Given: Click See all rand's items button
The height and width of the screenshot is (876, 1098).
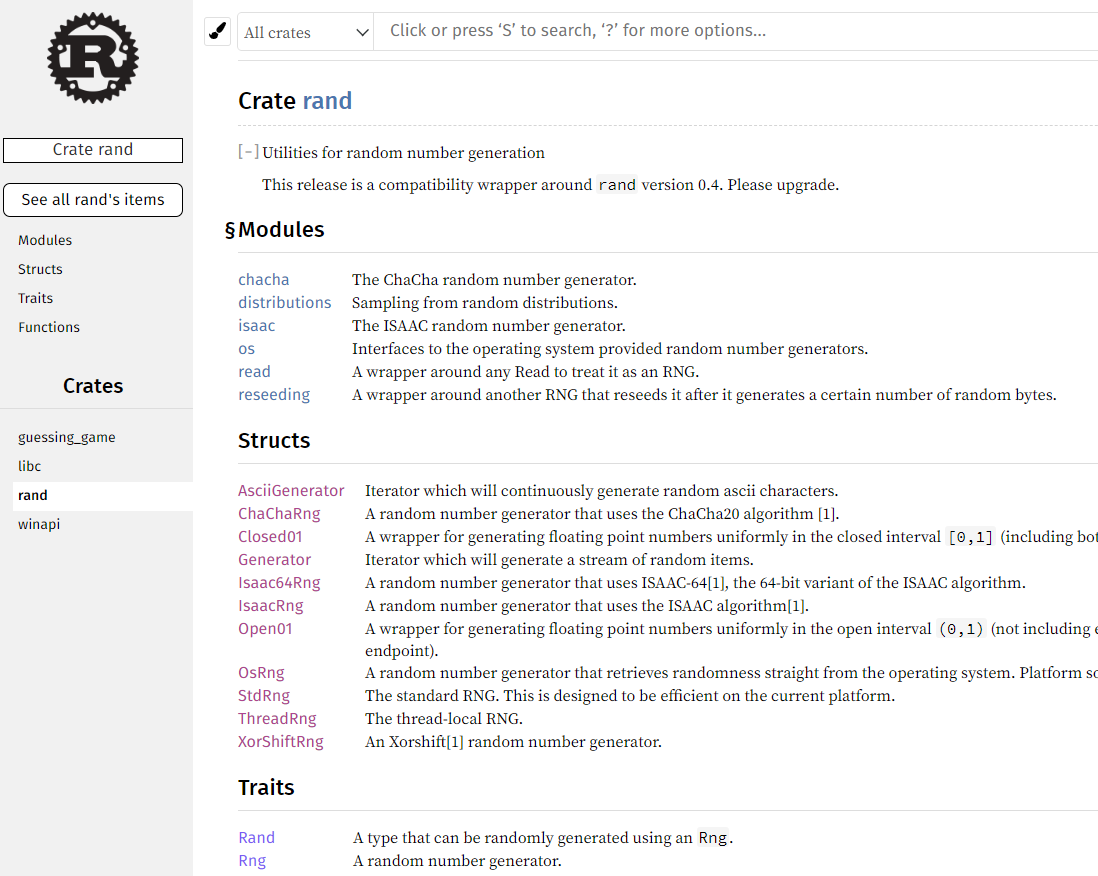Looking at the screenshot, I should click(93, 200).
